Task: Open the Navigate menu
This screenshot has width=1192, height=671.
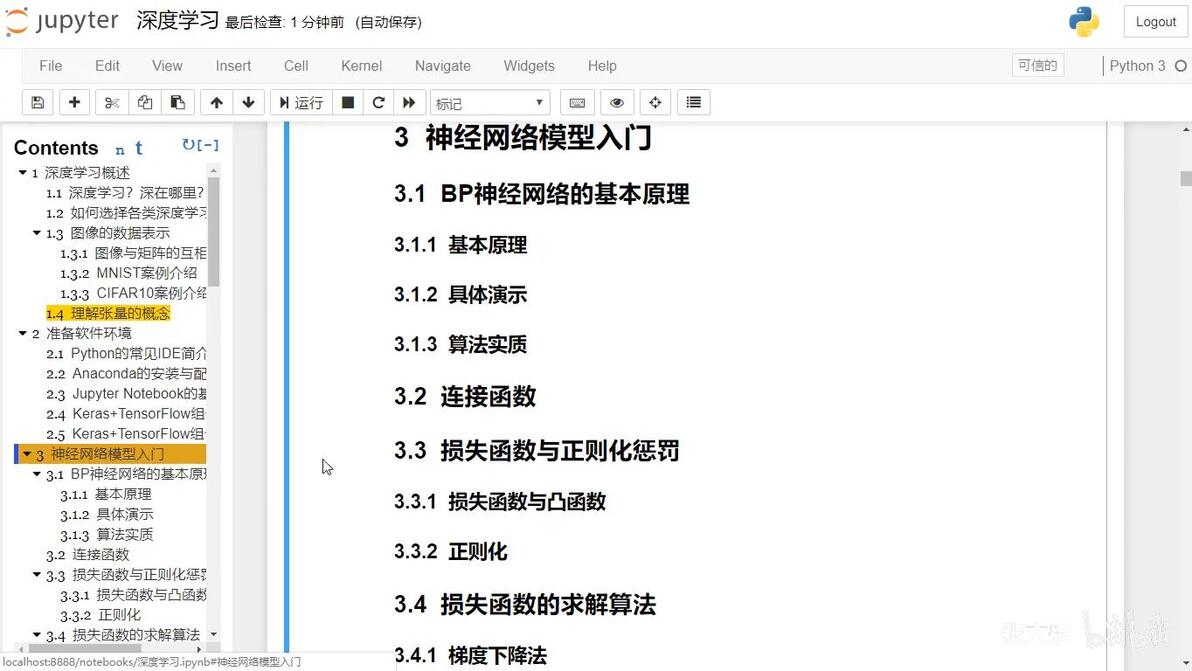Action: pos(442,66)
